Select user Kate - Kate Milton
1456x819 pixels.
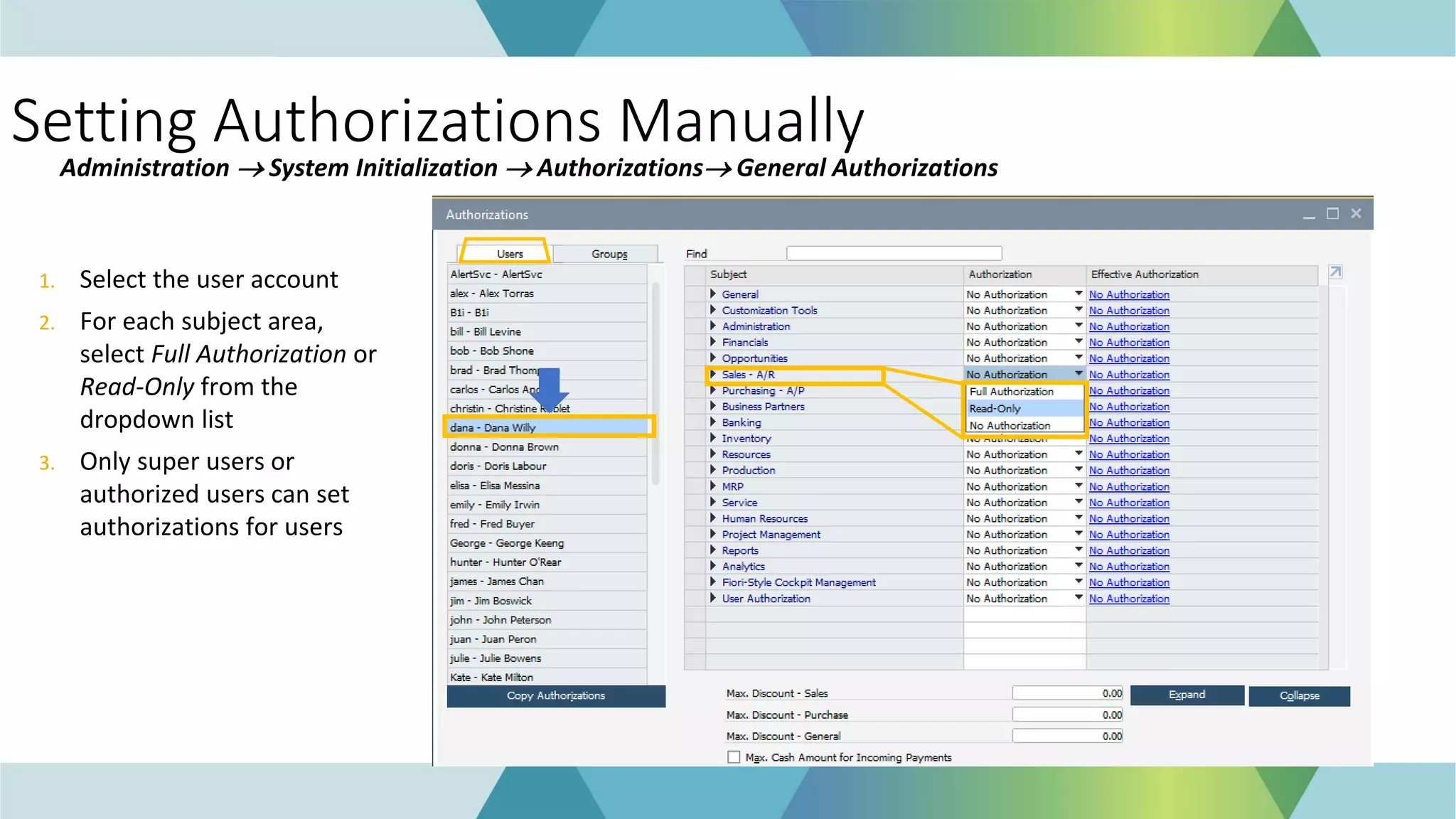pyautogui.click(x=547, y=677)
